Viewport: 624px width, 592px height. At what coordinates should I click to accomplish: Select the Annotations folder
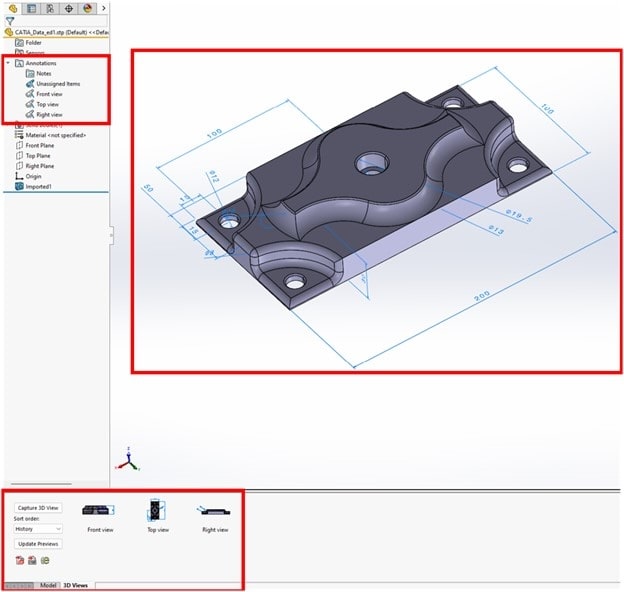[36, 63]
